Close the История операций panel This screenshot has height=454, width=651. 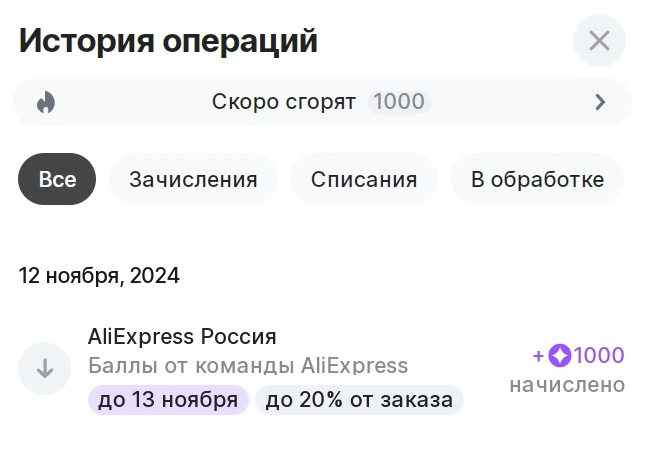pyautogui.click(x=599, y=41)
